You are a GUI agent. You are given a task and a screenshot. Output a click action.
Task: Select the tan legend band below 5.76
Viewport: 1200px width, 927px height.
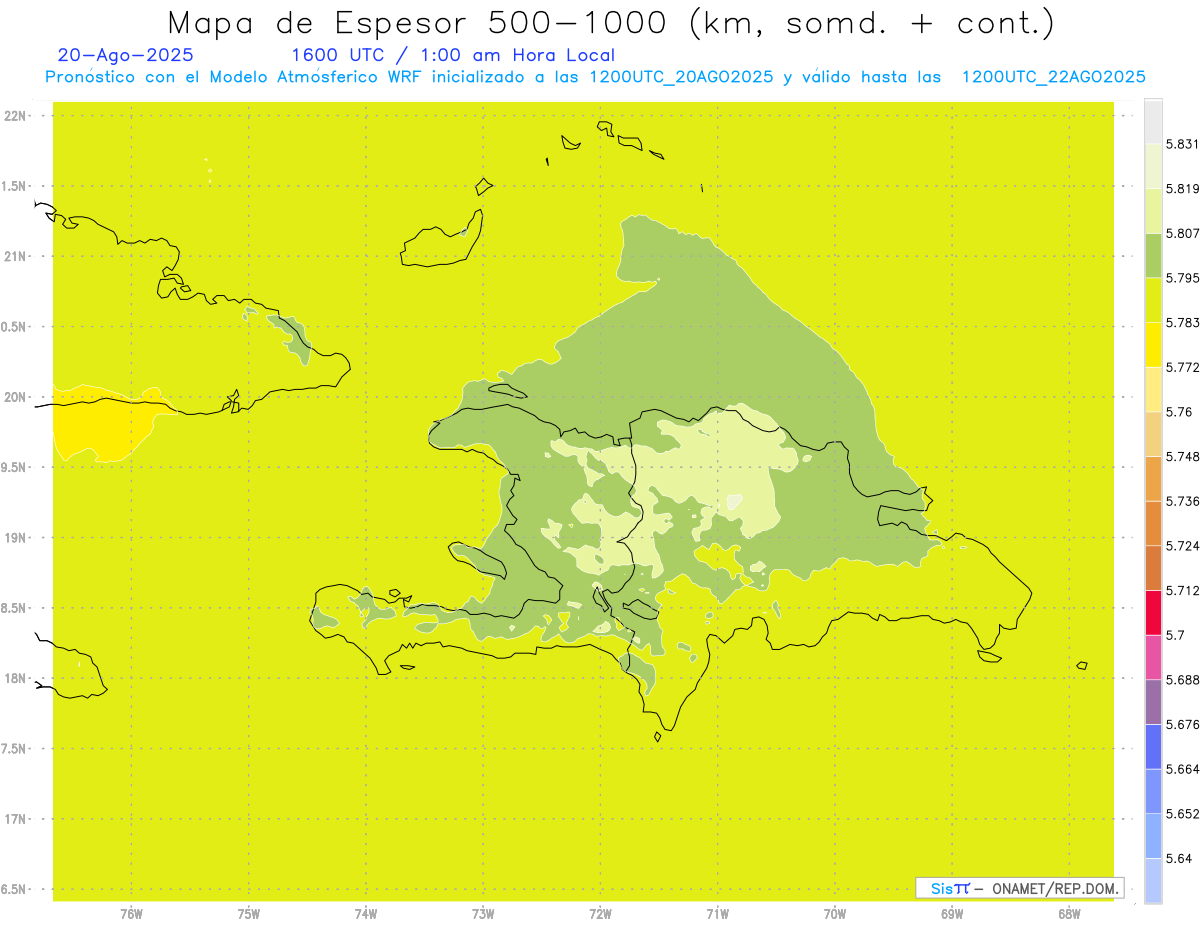(1153, 434)
